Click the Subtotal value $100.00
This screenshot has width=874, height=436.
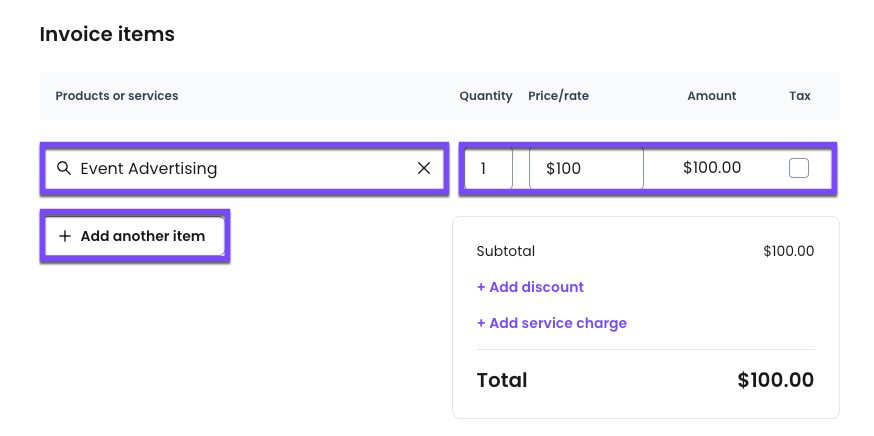(789, 251)
